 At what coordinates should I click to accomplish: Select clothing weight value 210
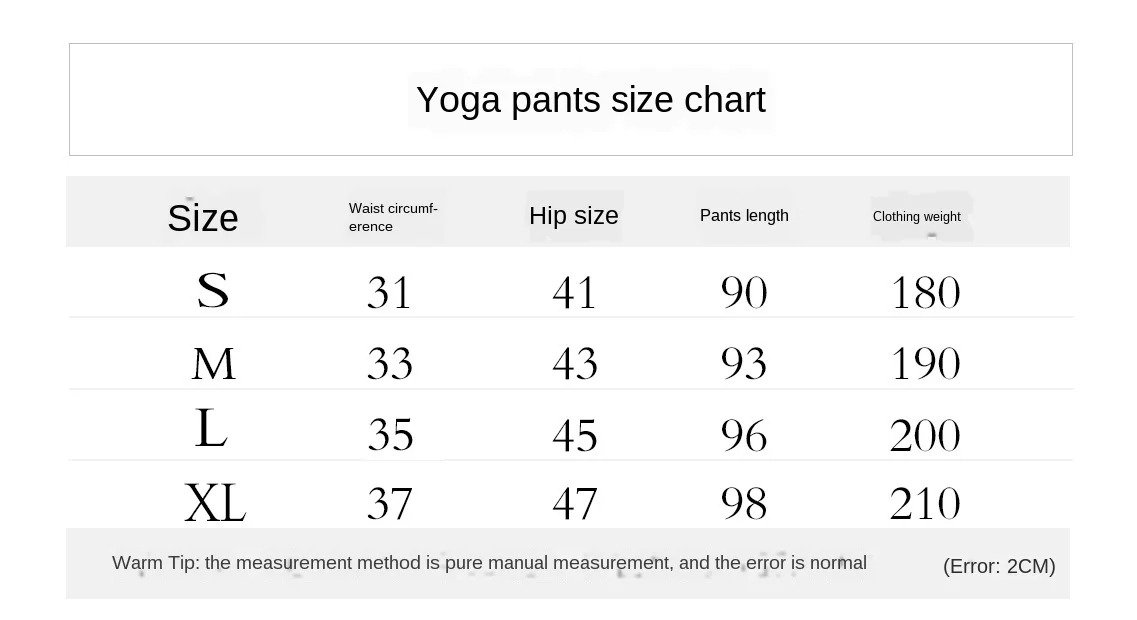(x=925, y=504)
